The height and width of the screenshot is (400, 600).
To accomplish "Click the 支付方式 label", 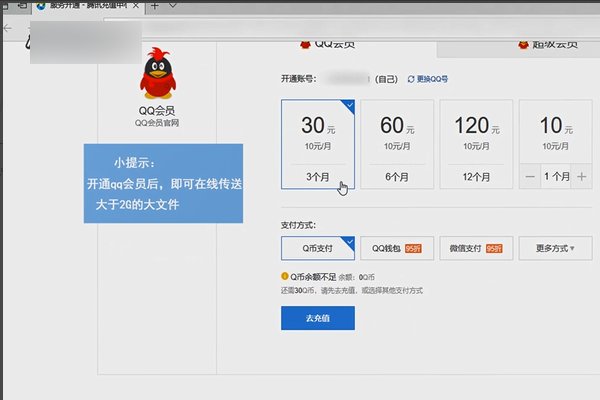I will click(x=298, y=225).
